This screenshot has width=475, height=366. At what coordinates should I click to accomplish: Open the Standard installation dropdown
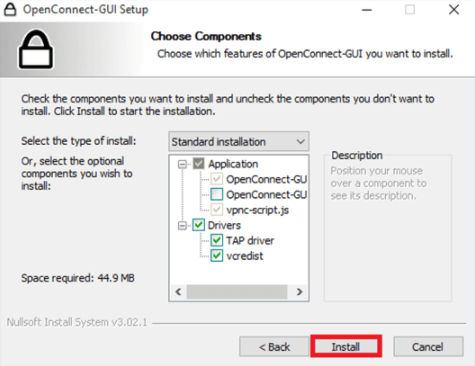point(239,142)
